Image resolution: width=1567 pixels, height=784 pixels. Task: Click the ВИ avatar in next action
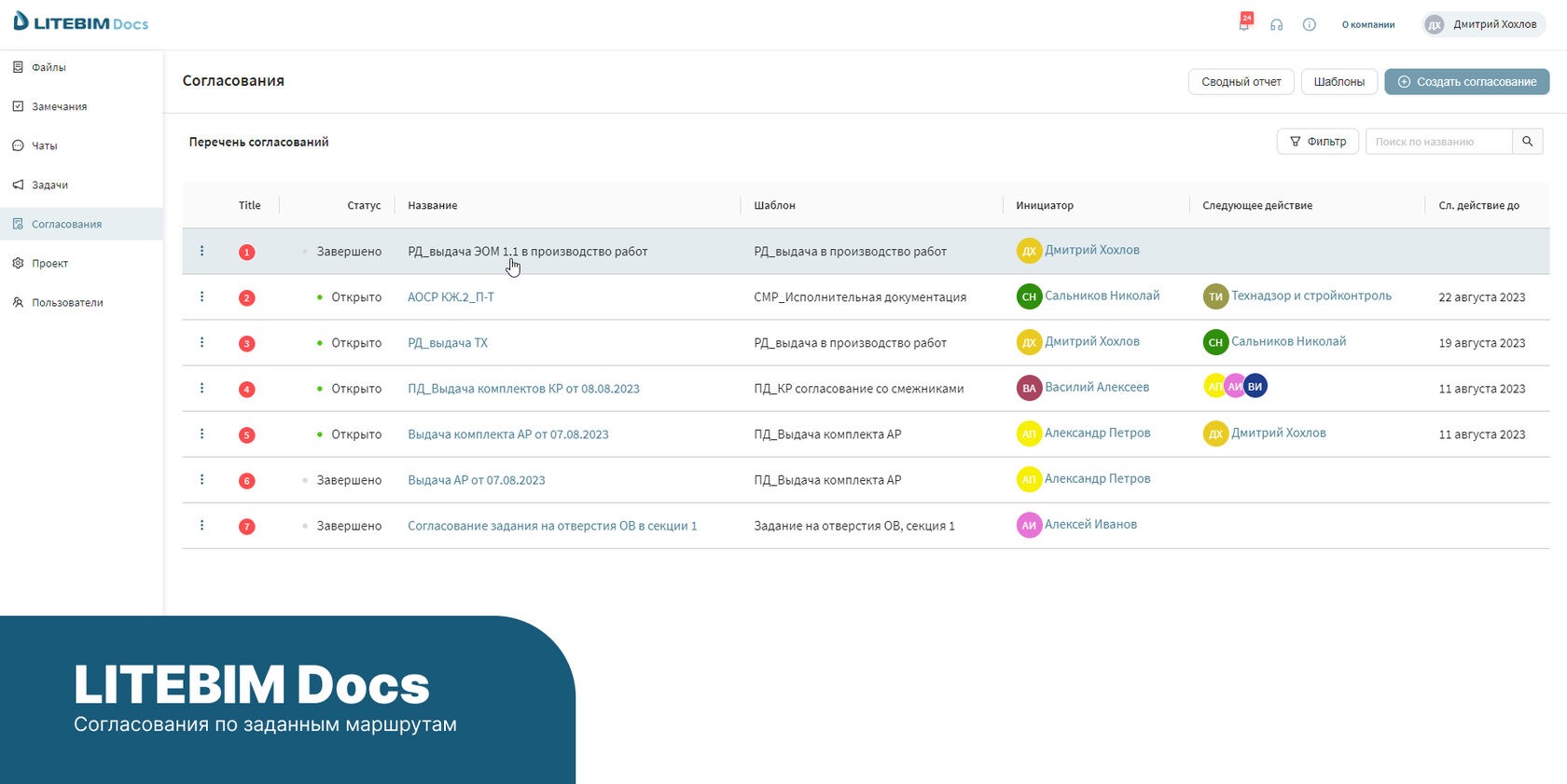(1255, 386)
